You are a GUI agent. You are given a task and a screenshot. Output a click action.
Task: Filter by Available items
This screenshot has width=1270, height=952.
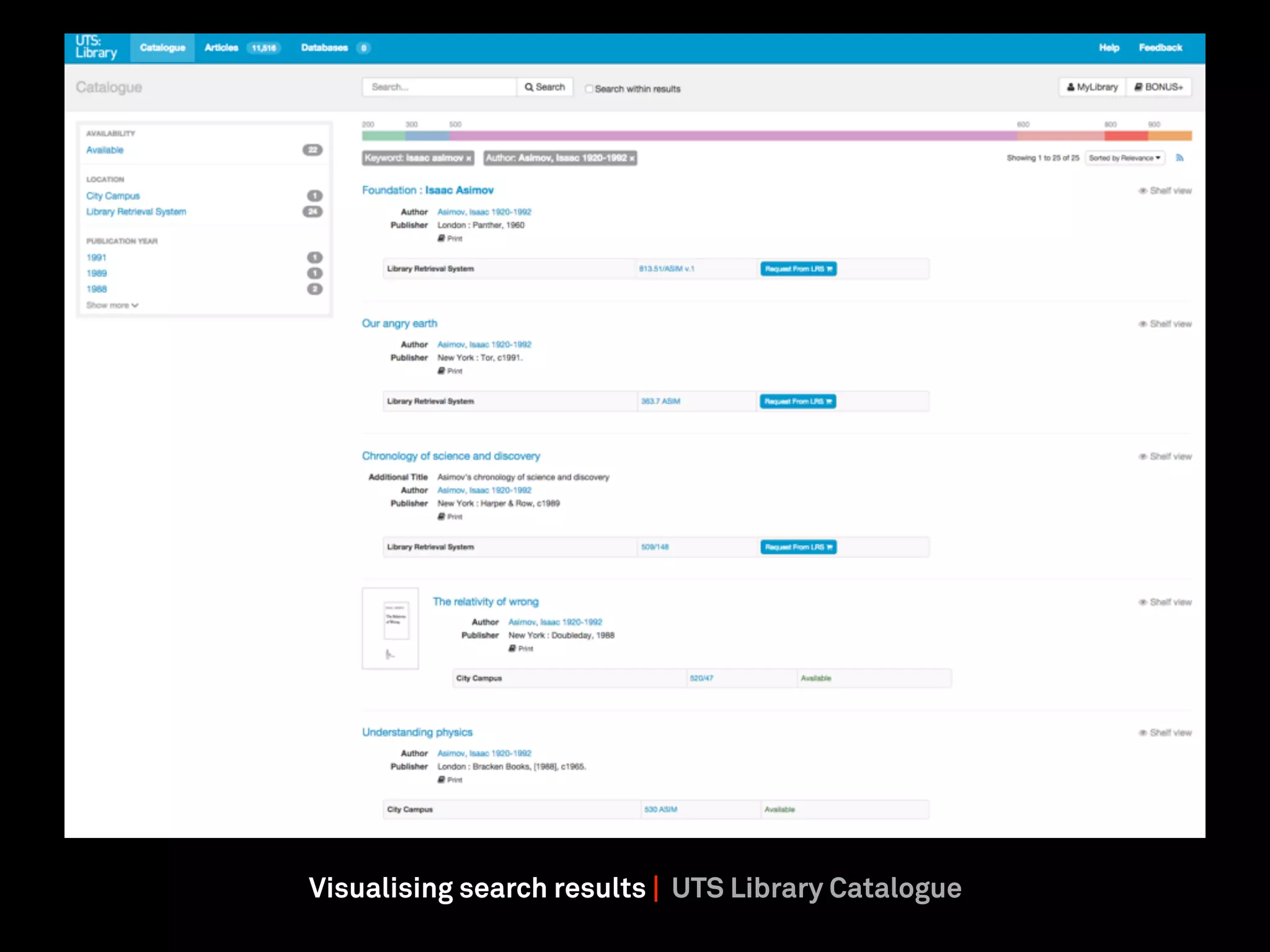[105, 150]
